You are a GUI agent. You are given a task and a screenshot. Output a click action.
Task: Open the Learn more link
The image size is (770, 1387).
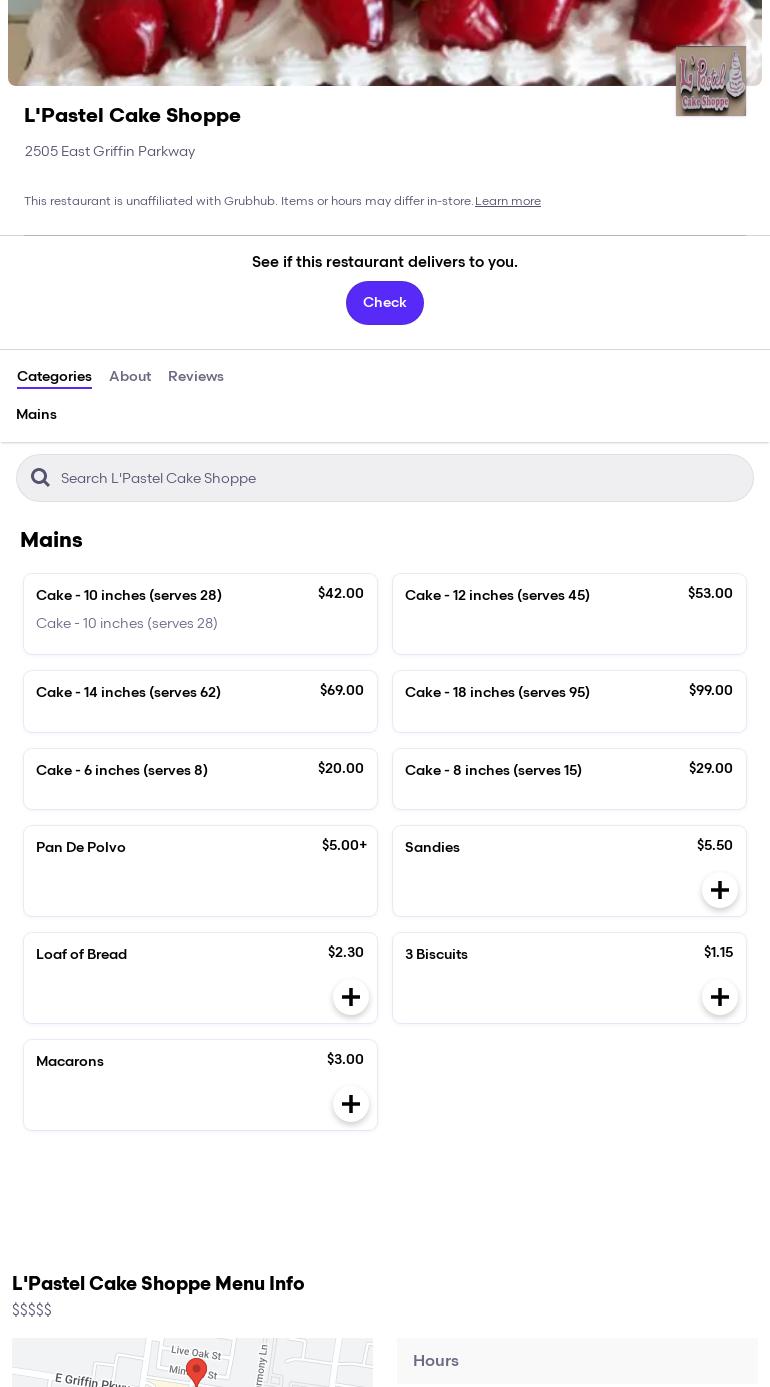click(508, 201)
